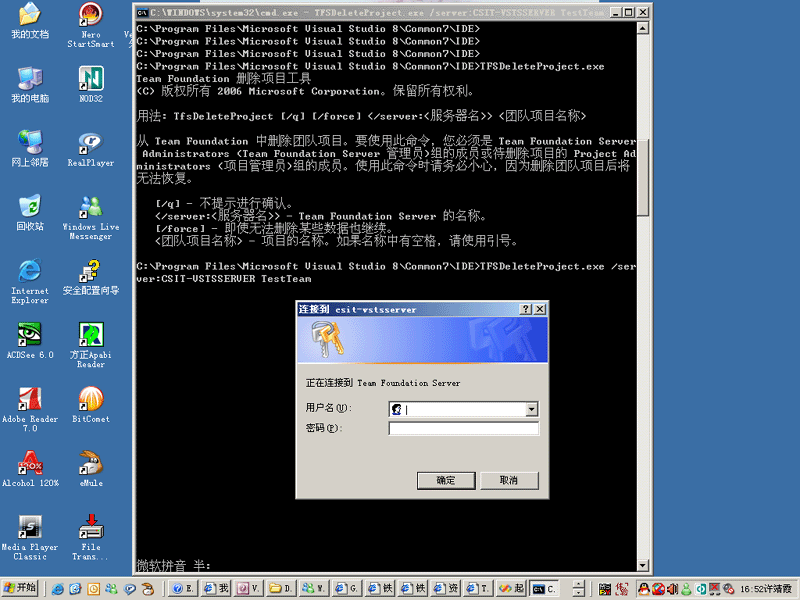This screenshot has width=800, height=600.
Task: Click the speaker volume tray icon
Action: pos(672,589)
